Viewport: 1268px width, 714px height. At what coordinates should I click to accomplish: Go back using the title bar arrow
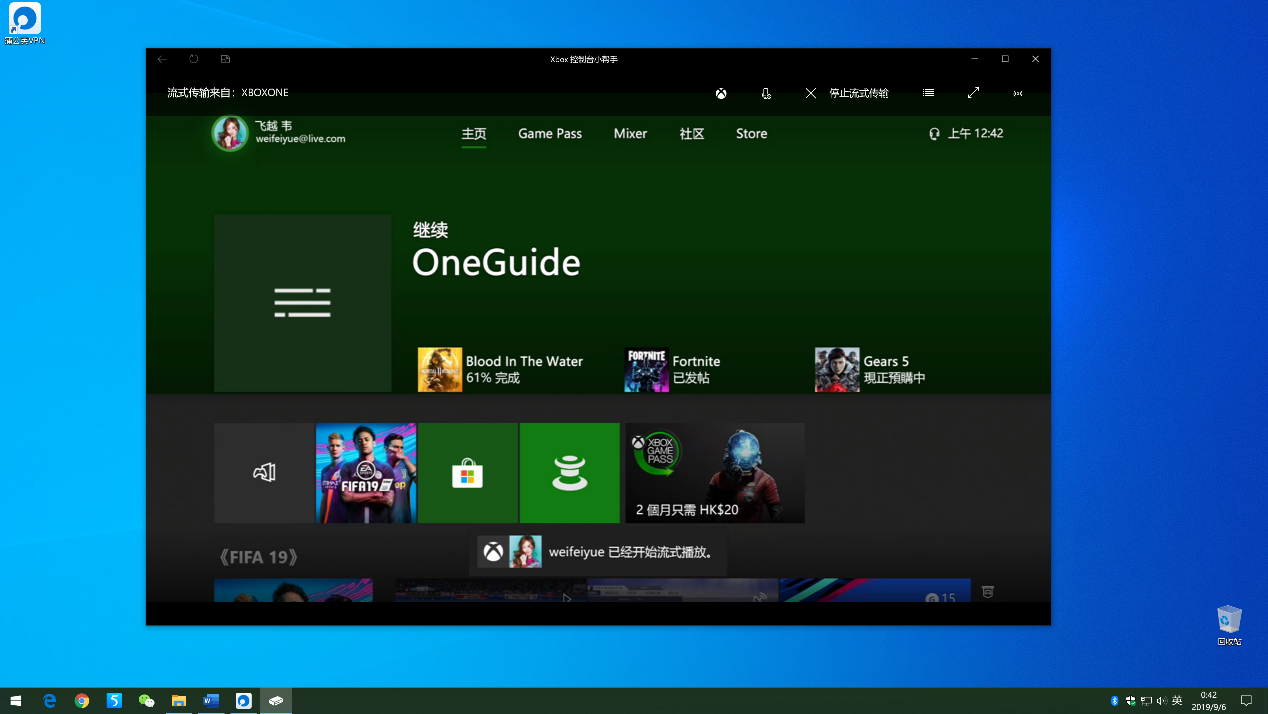(x=162, y=59)
